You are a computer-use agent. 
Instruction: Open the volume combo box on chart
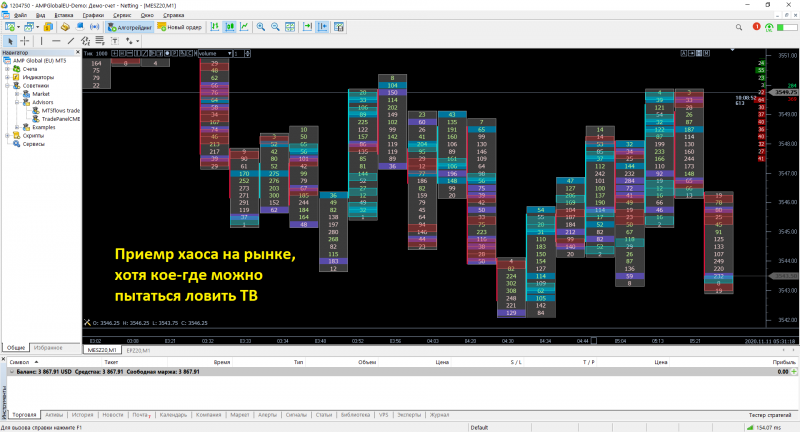click(x=215, y=54)
